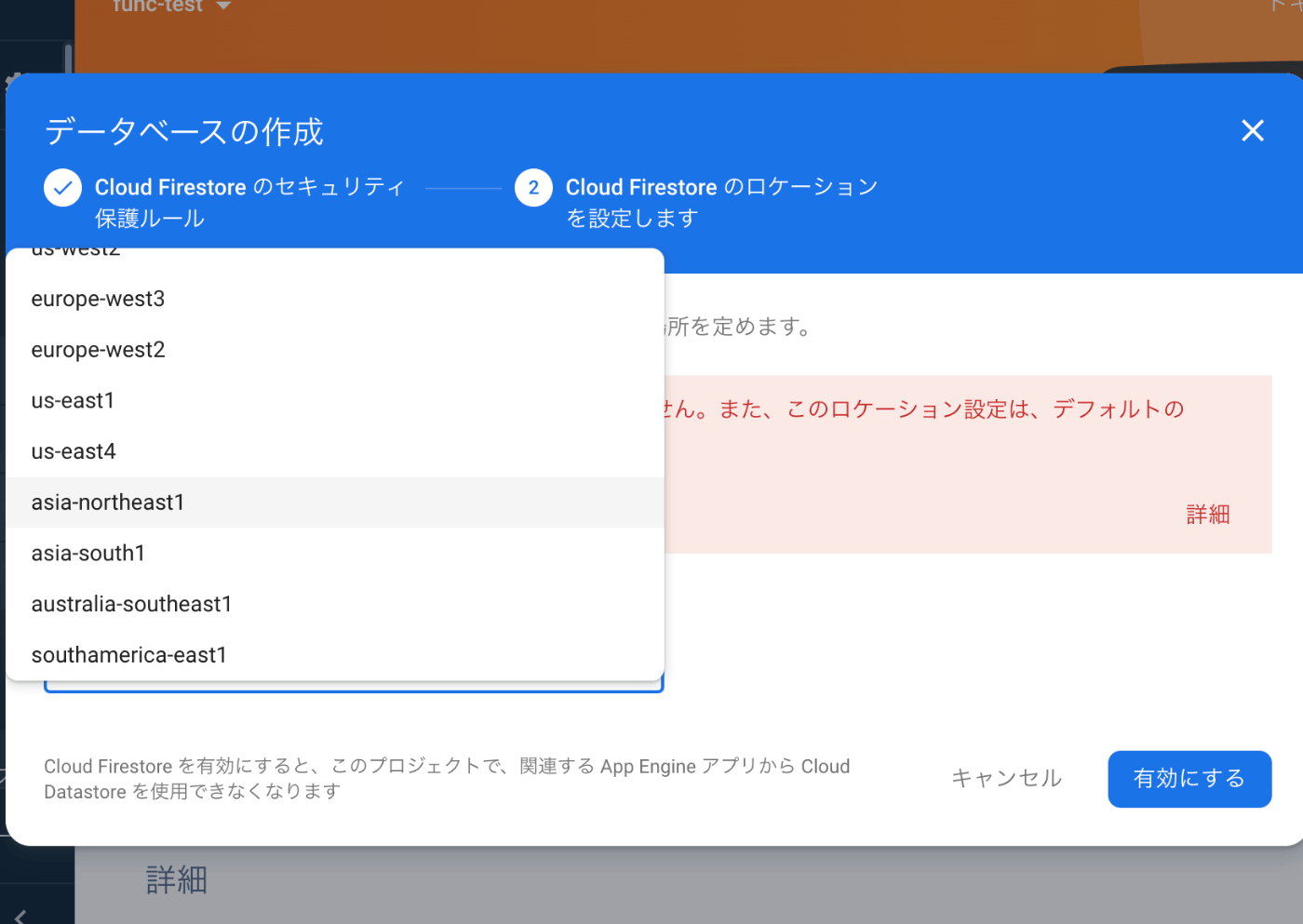Click Cloud Firestore のセキュリティ保護ルール step label
1303x924 pixels.
(x=249, y=202)
